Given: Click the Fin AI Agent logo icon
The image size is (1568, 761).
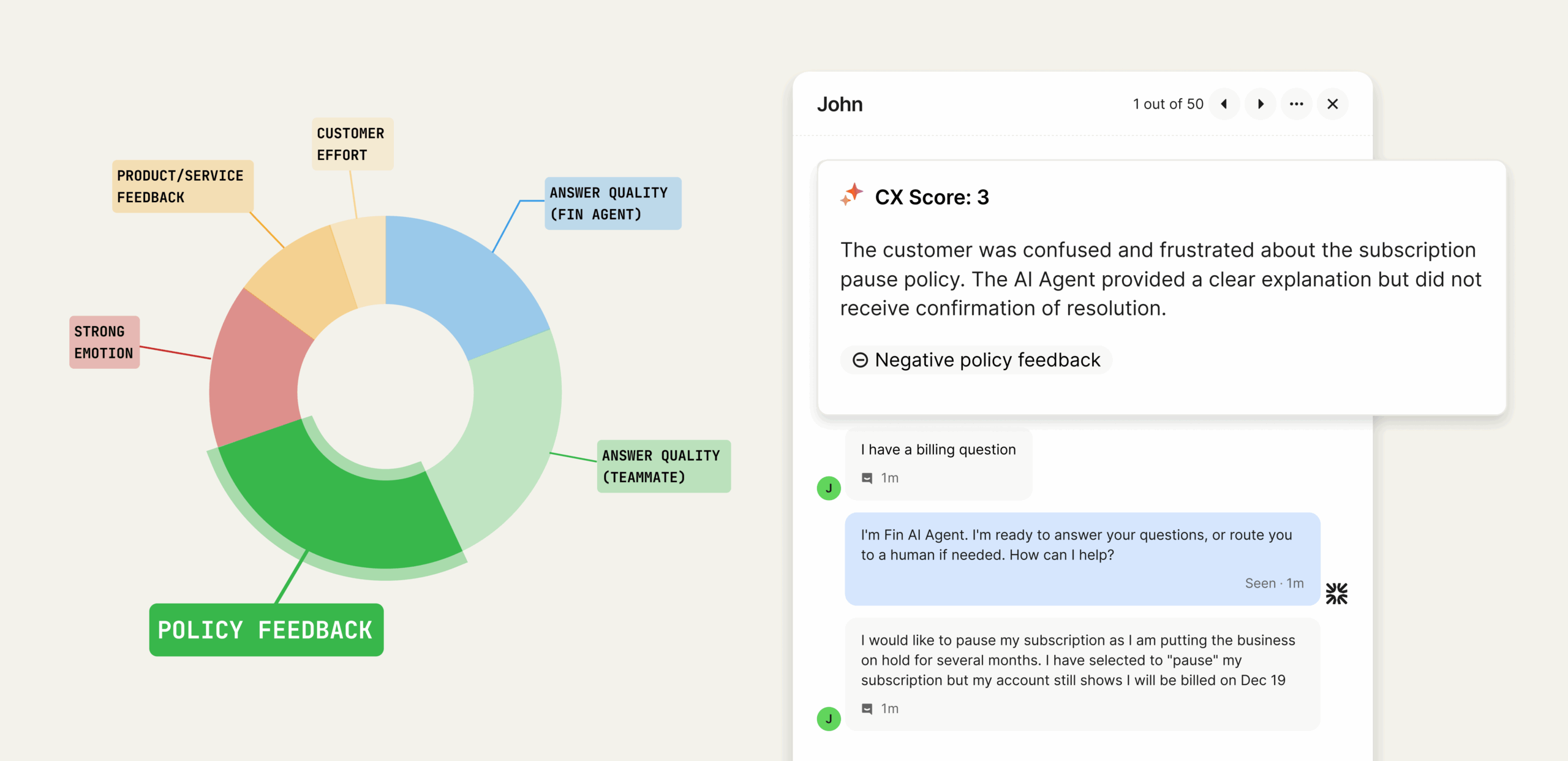Looking at the screenshot, I should [1336, 593].
